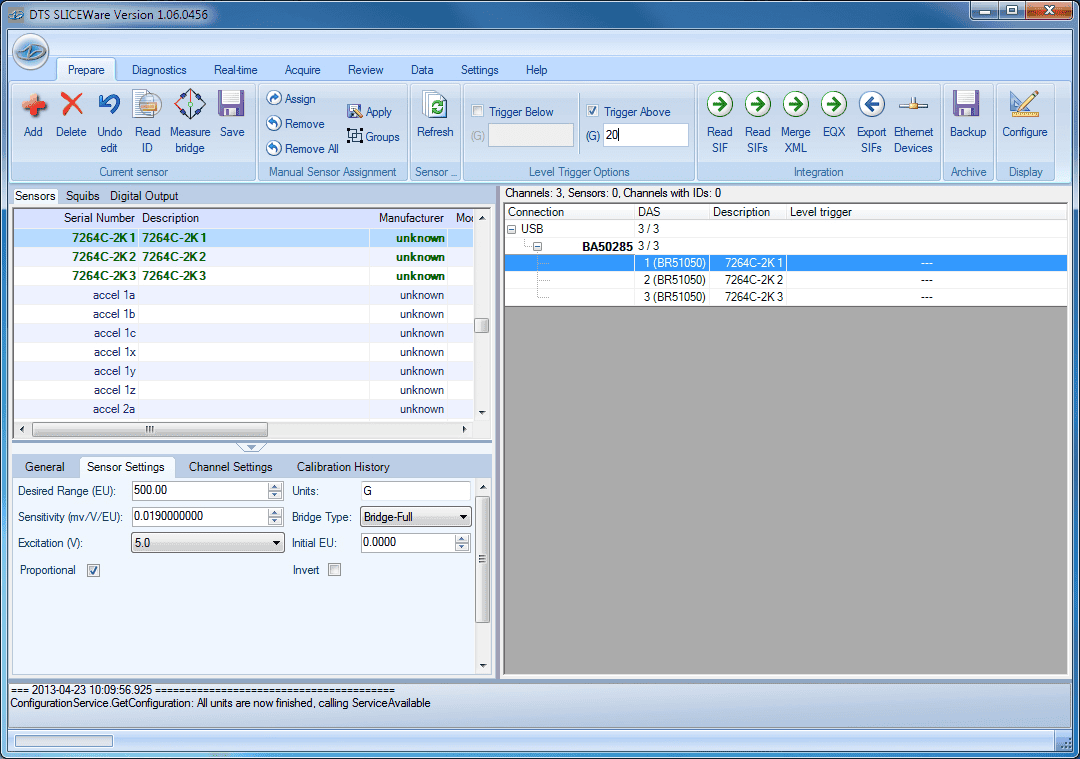Open the Channel Settings tab
Screen dimensions: 1080x759
(230, 467)
